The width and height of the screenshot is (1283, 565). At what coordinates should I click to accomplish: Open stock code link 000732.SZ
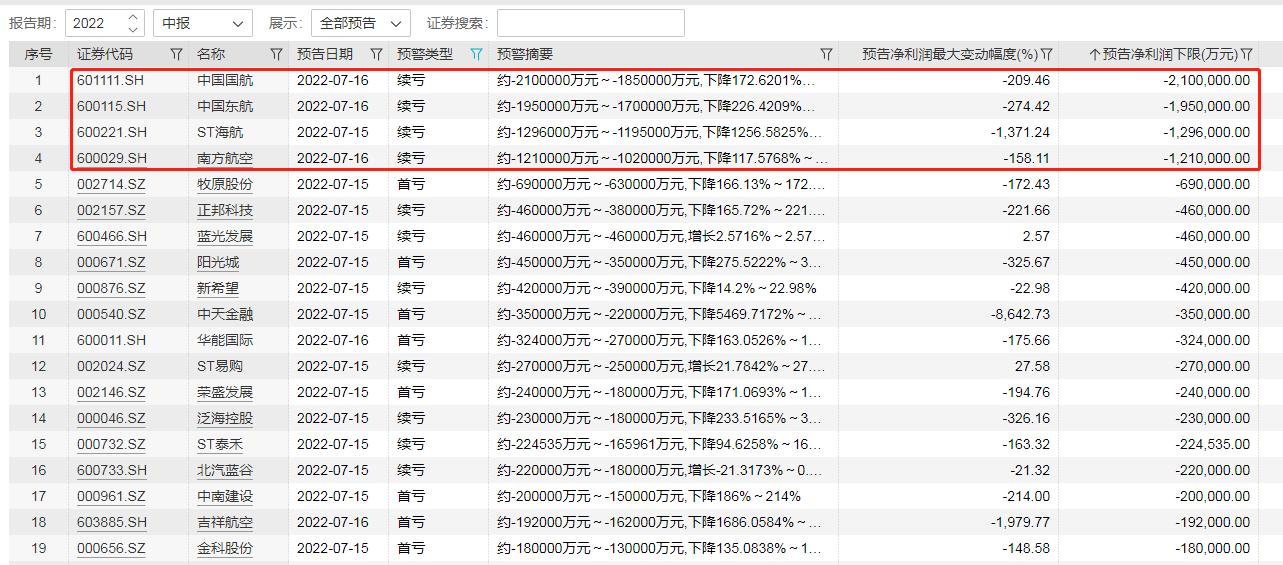point(111,444)
